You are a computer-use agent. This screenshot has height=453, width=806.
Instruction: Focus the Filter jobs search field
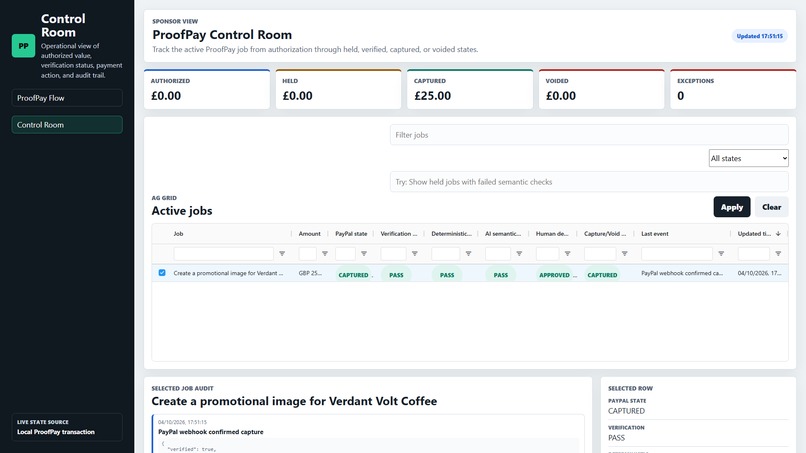[589, 135]
